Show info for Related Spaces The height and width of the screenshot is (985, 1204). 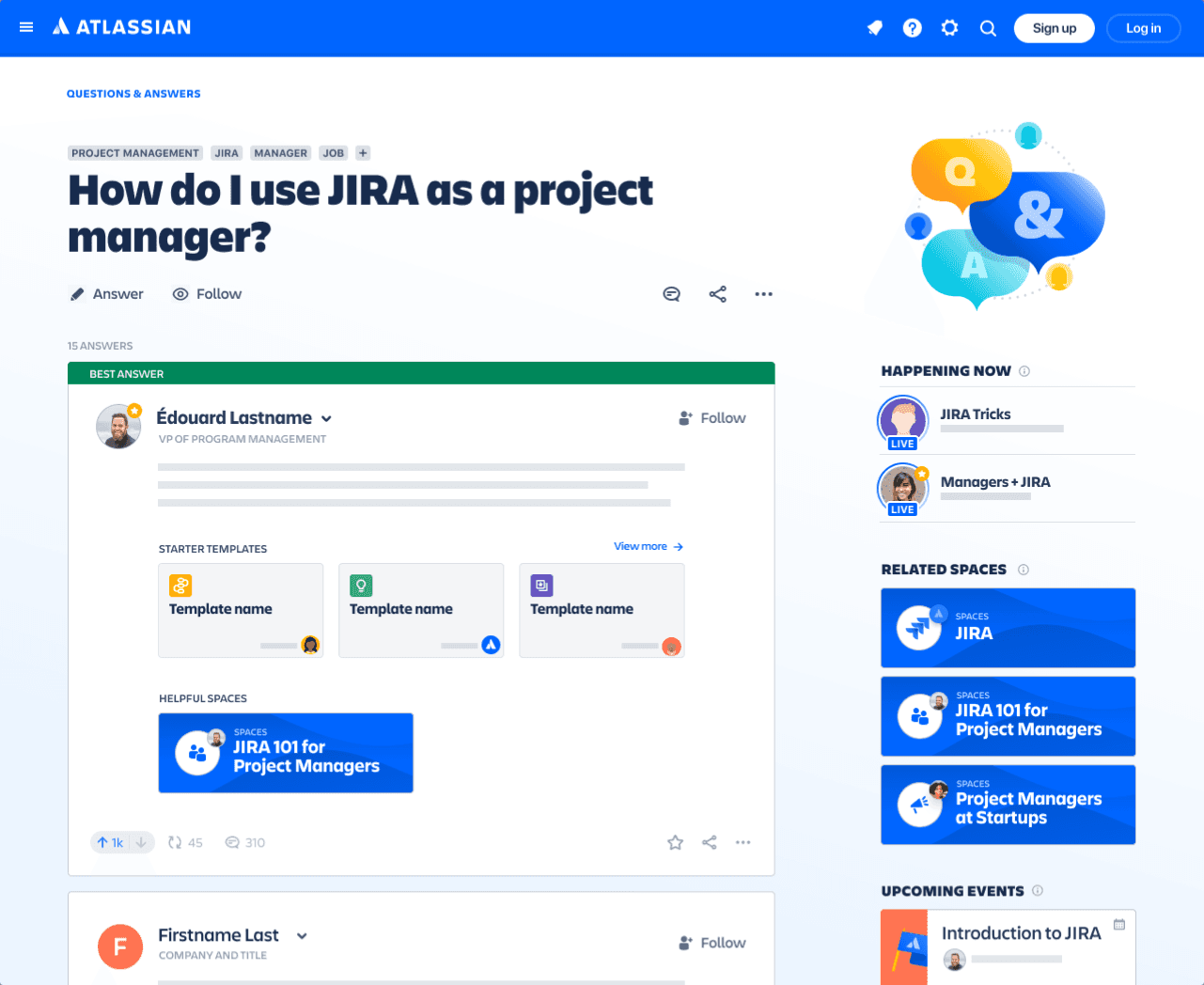point(1024,570)
